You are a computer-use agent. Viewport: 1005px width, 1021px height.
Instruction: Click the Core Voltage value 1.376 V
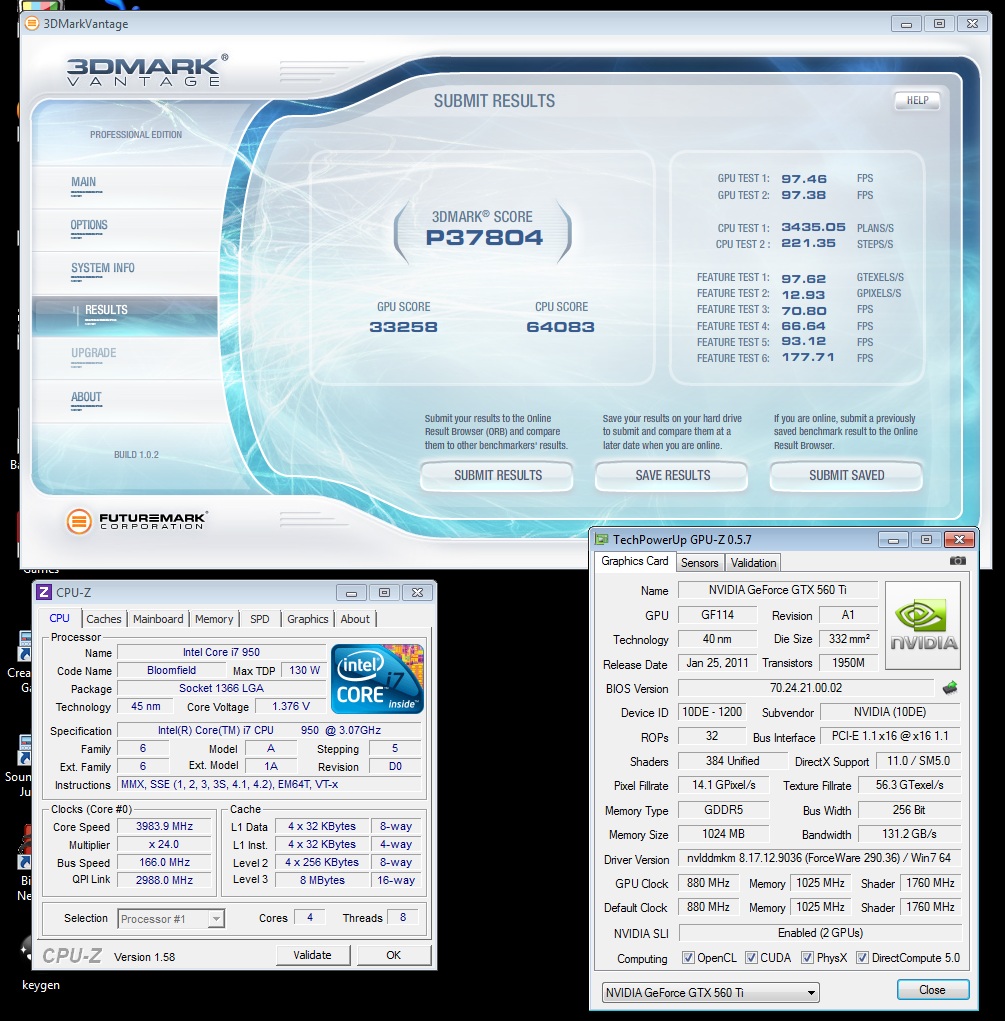pos(290,706)
